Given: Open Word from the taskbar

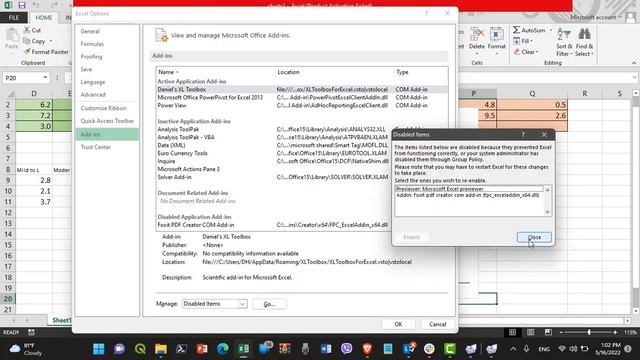Looking at the screenshot, I should 326,349.
